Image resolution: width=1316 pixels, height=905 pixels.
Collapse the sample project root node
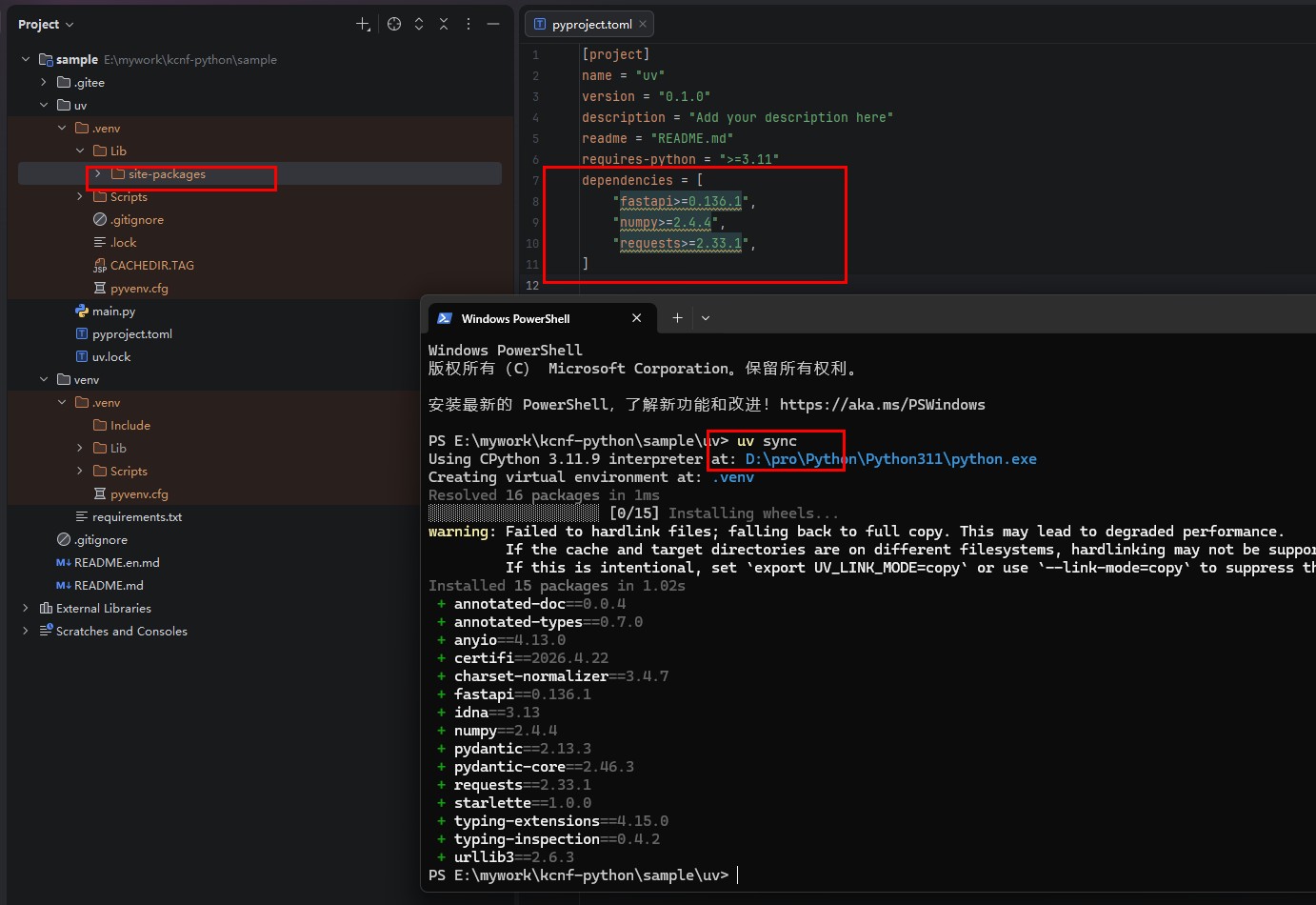(26, 59)
